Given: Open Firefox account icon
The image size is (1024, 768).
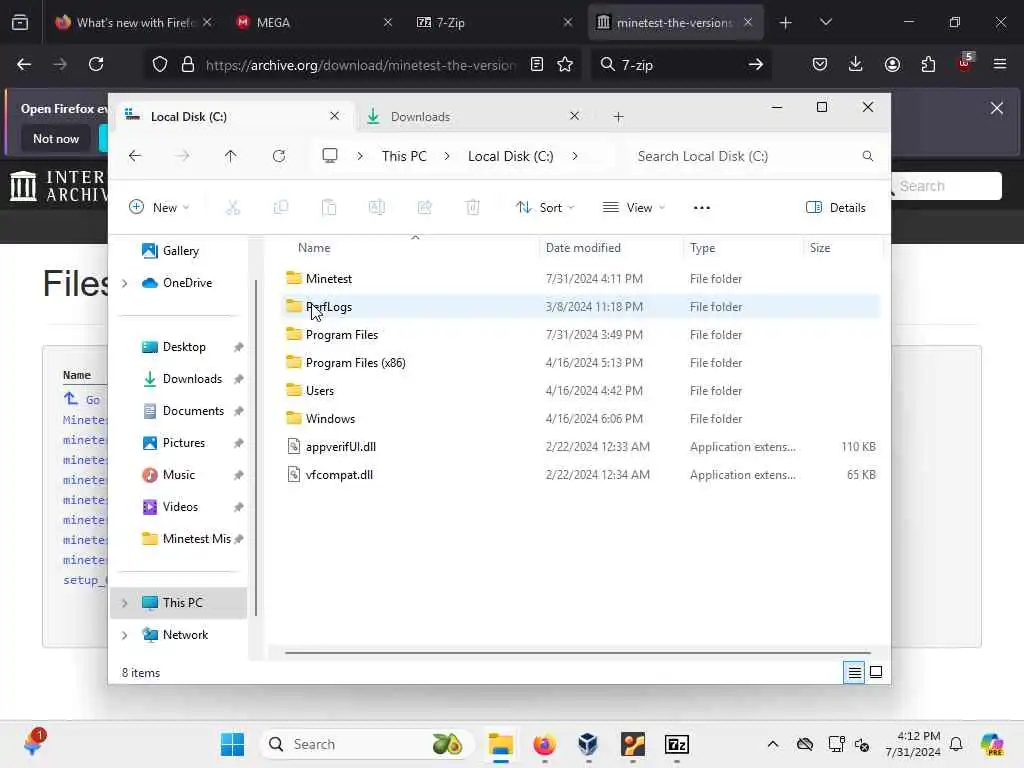Looking at the screenshot, I should (892, 64).
